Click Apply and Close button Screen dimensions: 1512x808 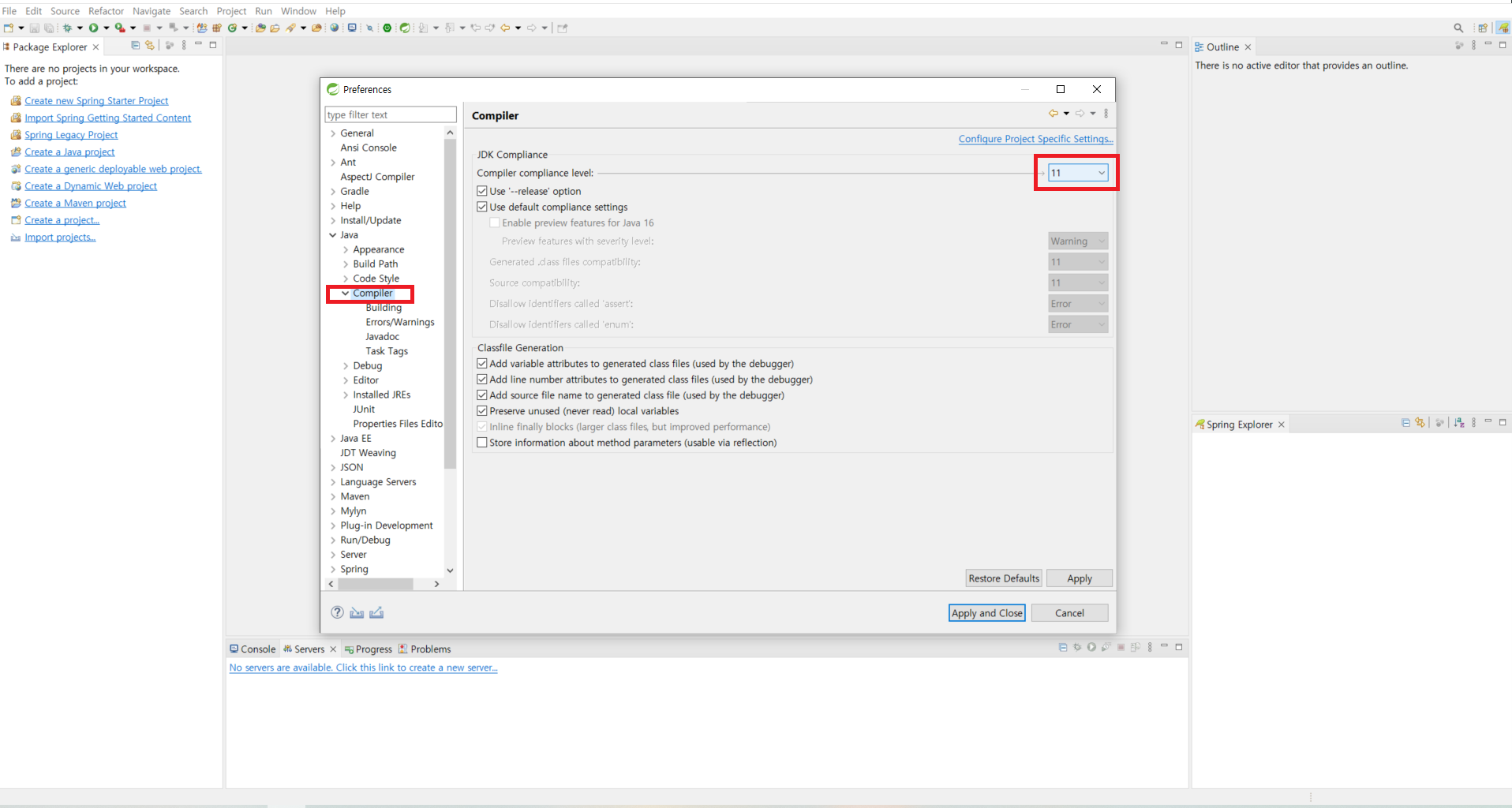[x=986, y=613]
